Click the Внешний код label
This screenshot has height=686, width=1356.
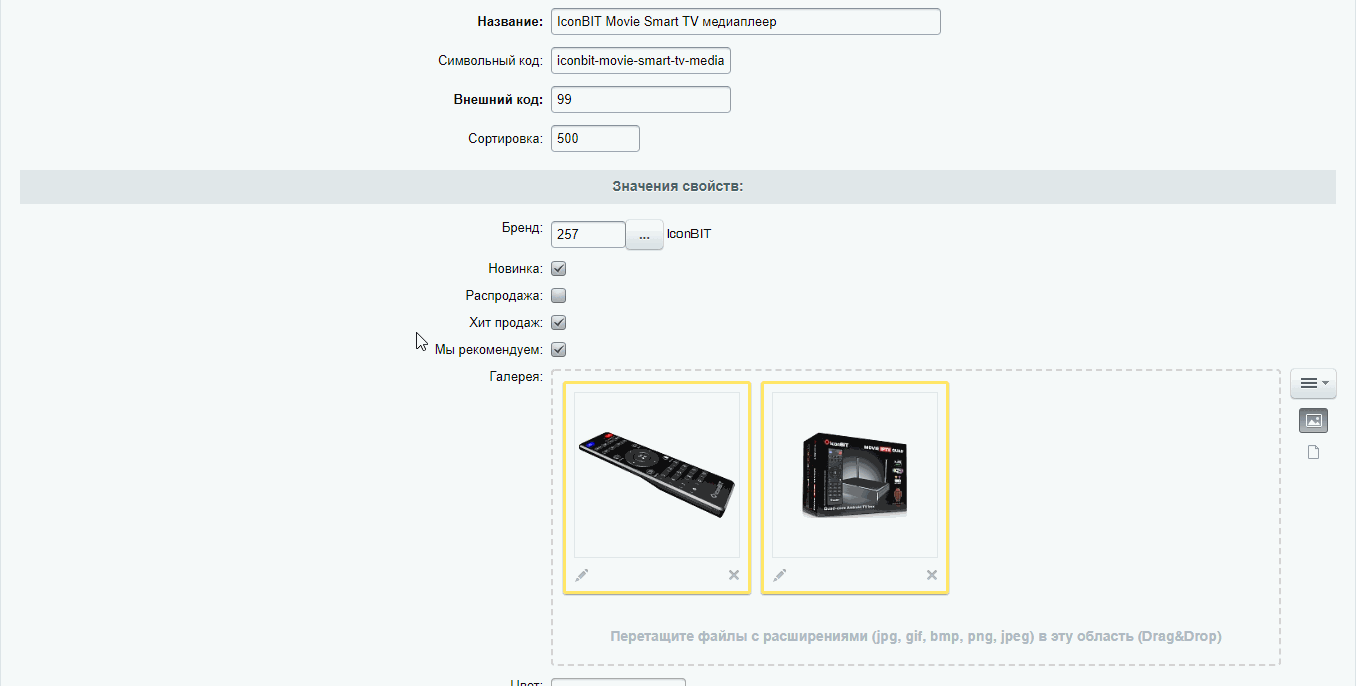tap(499, 100)
